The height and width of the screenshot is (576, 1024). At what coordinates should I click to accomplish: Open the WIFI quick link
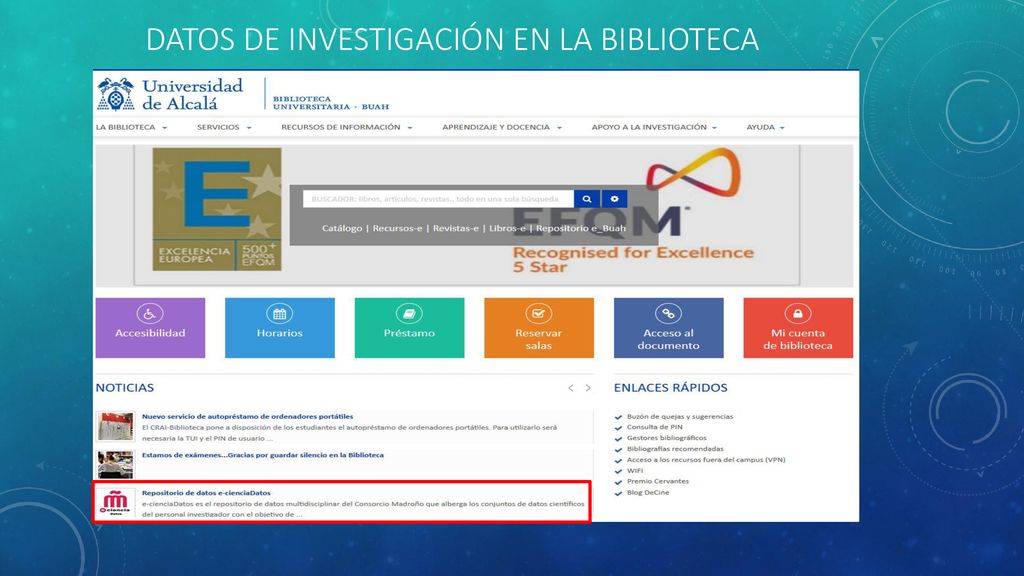(x=635, y=471)
